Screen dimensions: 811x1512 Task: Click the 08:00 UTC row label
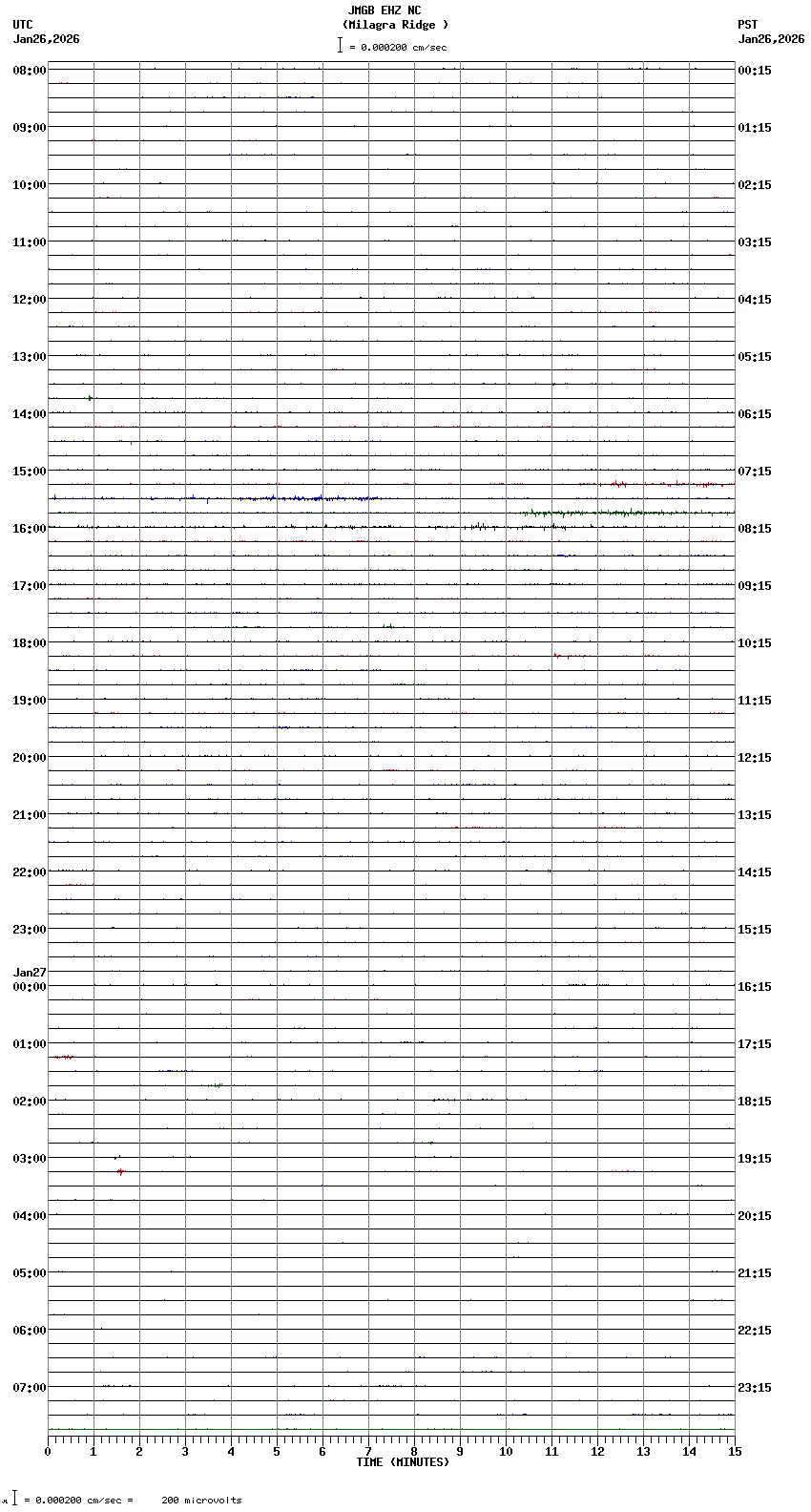coord(30,71)
